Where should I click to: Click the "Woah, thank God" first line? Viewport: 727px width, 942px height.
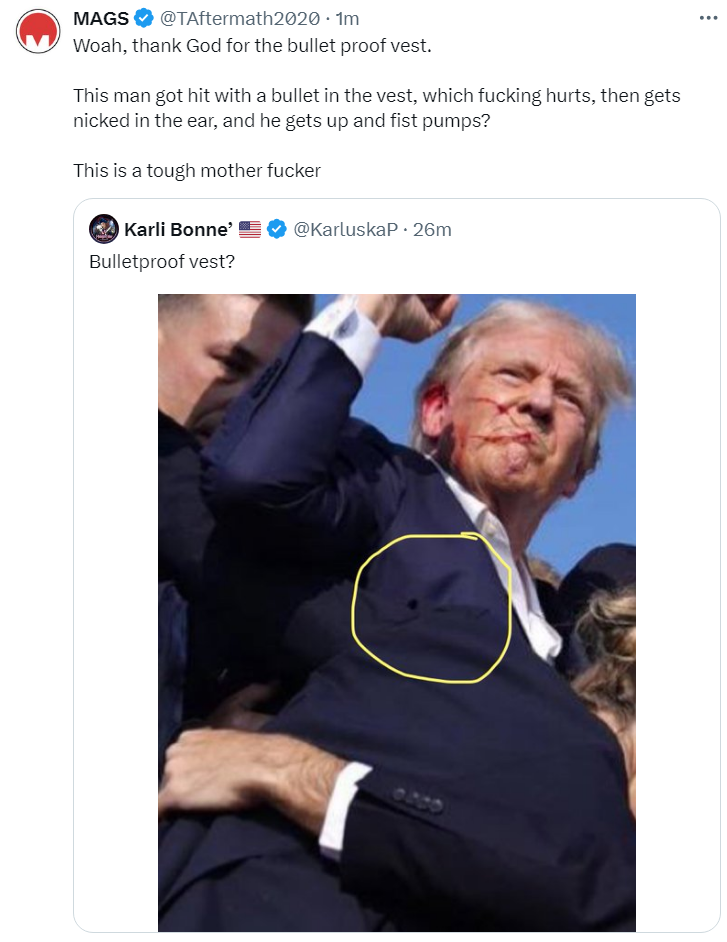[252, 46]
